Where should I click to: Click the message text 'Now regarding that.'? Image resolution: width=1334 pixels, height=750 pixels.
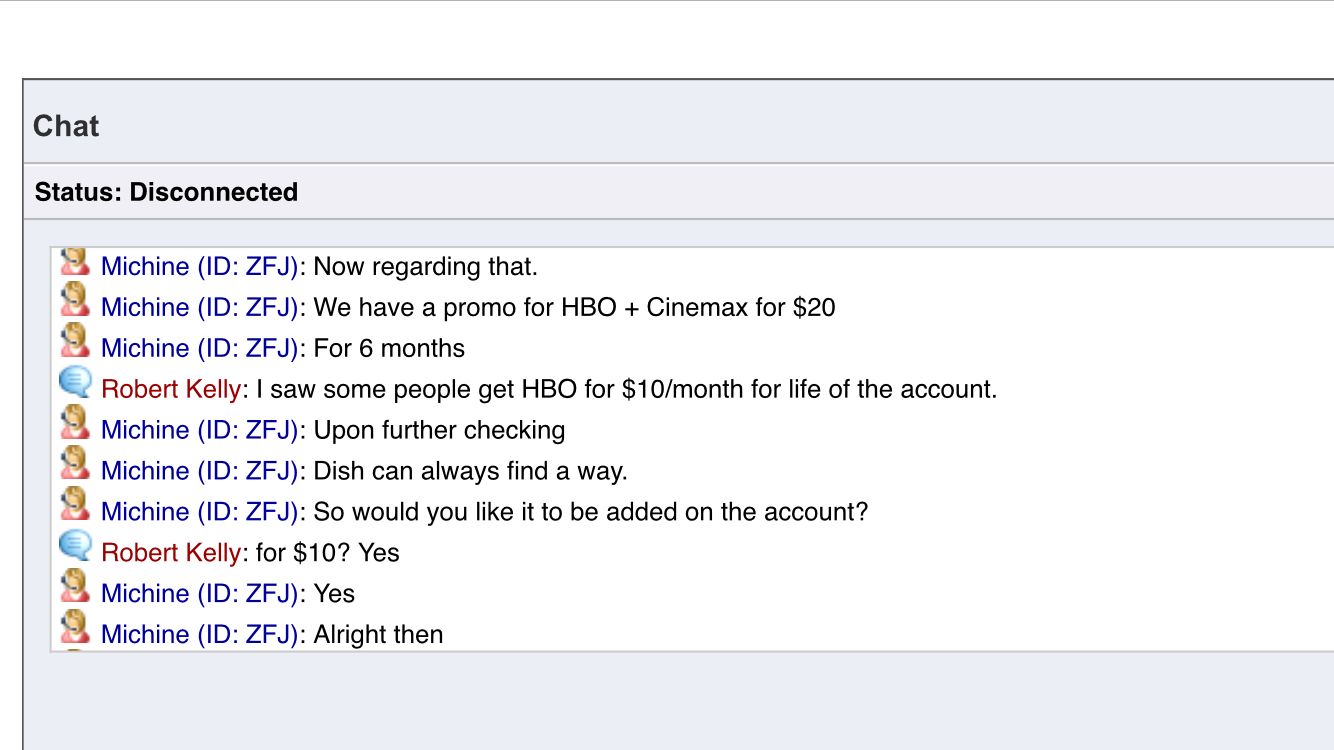point(426,267)
